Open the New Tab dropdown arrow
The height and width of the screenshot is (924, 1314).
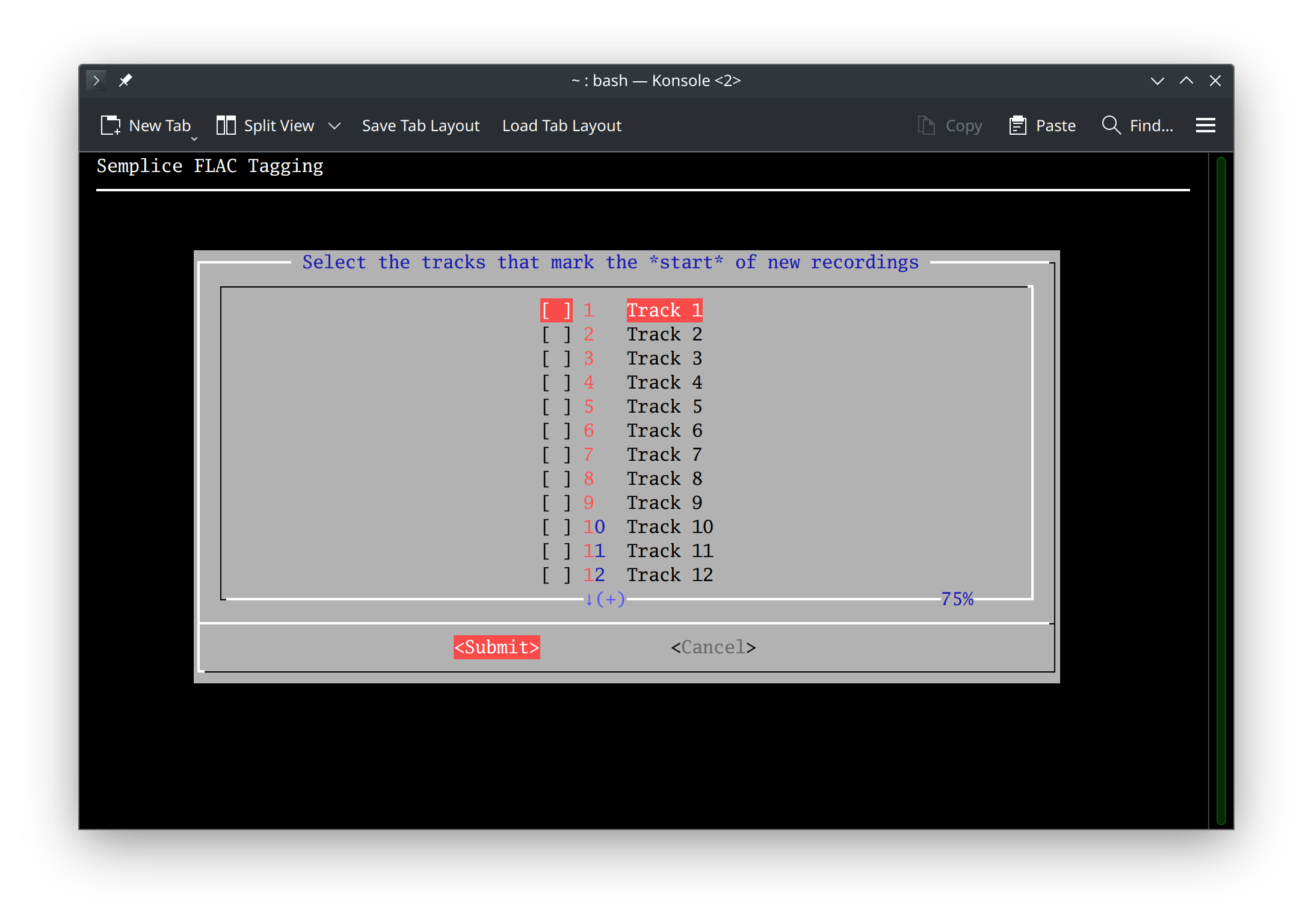pos(193,138)
